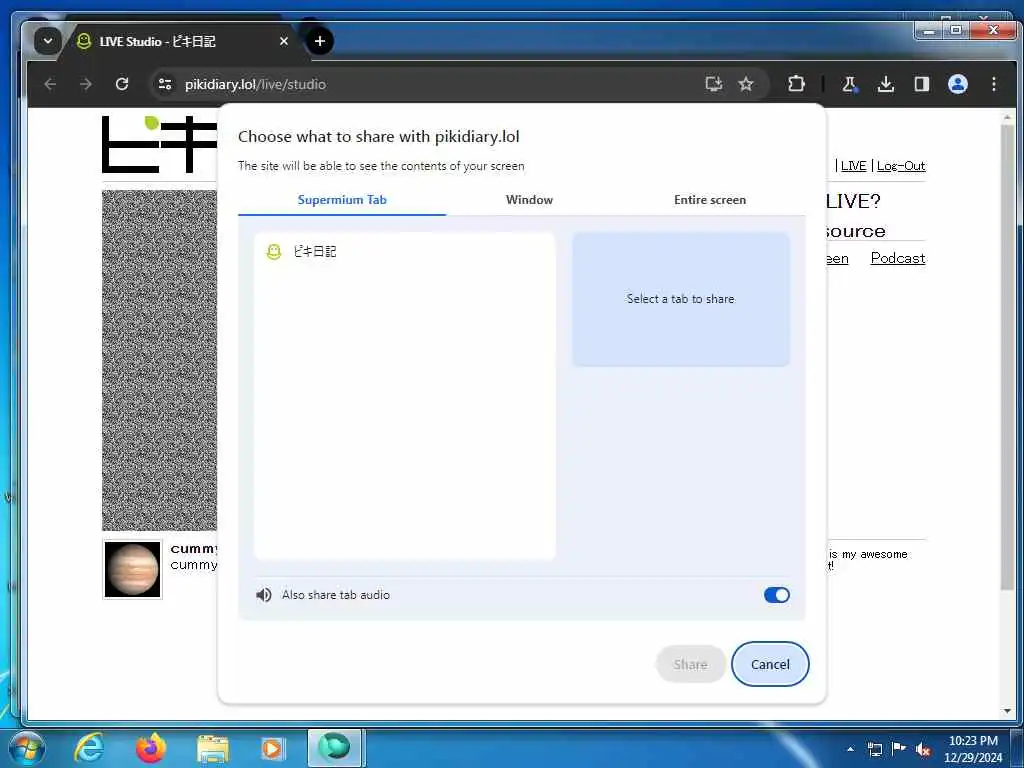Show hidden system tray icons arrow

point(850,749)
